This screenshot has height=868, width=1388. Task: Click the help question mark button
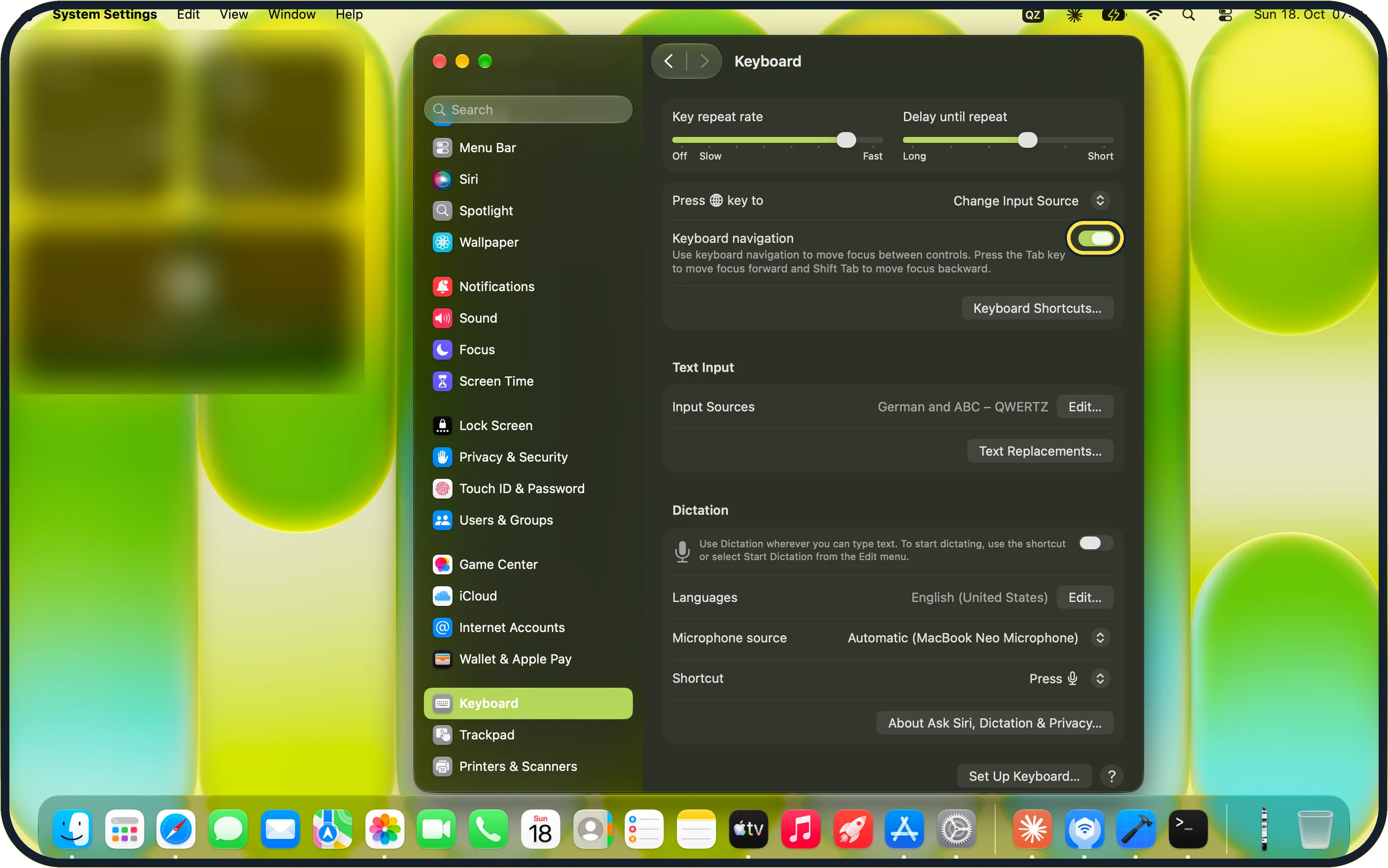[1112, 776]
